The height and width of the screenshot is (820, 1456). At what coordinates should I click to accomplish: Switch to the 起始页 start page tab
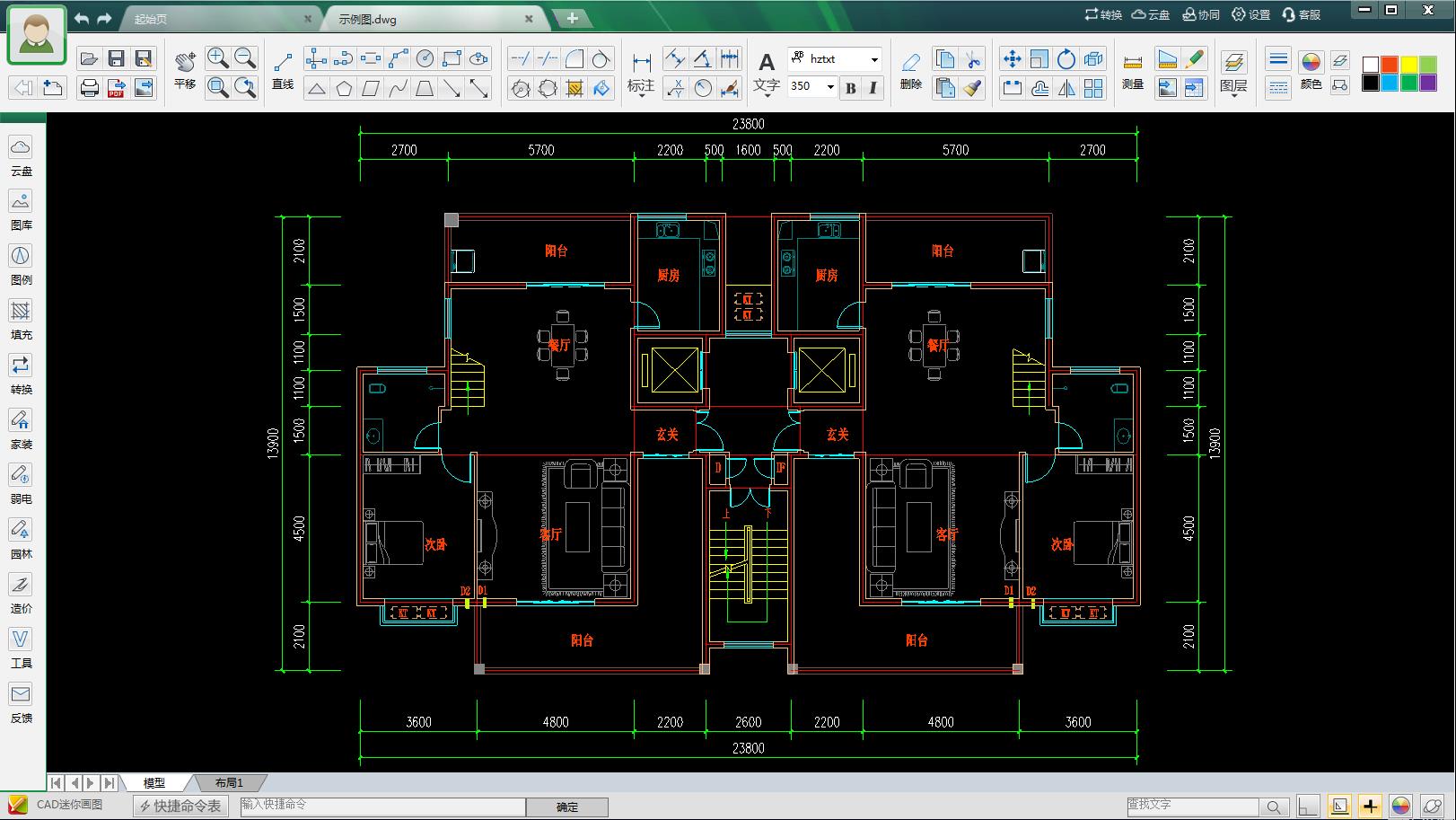pyautogui.click(x=150, y=18)
